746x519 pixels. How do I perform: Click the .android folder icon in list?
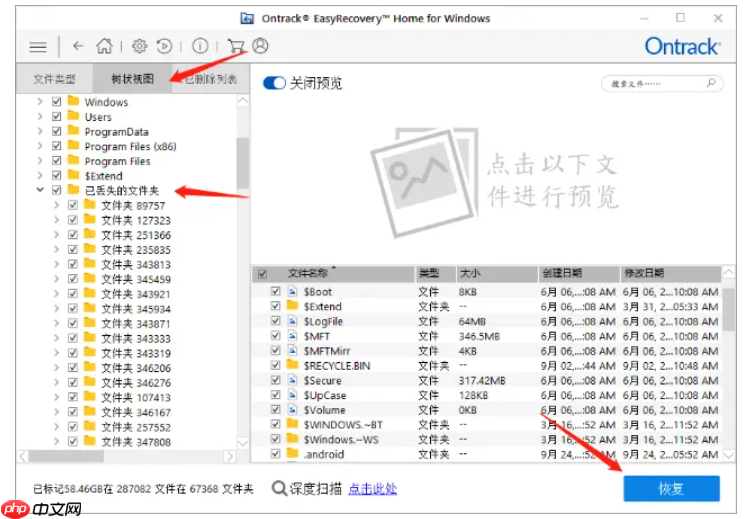(x=293, y=453)
